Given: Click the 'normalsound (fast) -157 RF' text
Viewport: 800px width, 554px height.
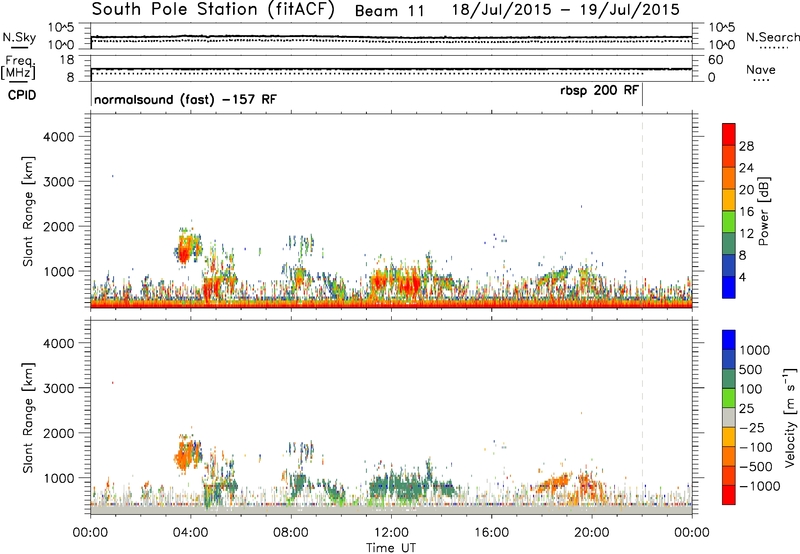Looking at the screenshot, I should (185, 99).
